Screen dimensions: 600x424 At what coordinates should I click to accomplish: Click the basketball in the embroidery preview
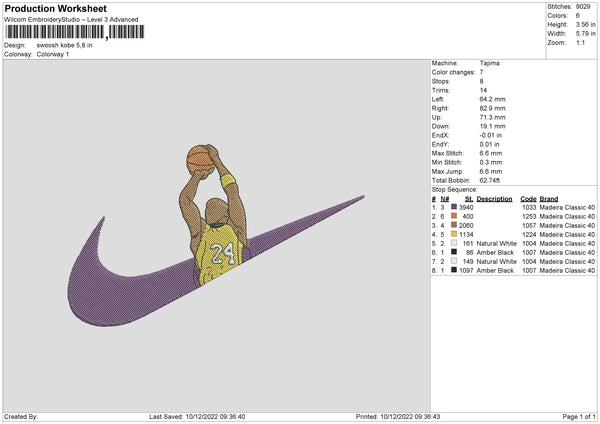(199, 160)
